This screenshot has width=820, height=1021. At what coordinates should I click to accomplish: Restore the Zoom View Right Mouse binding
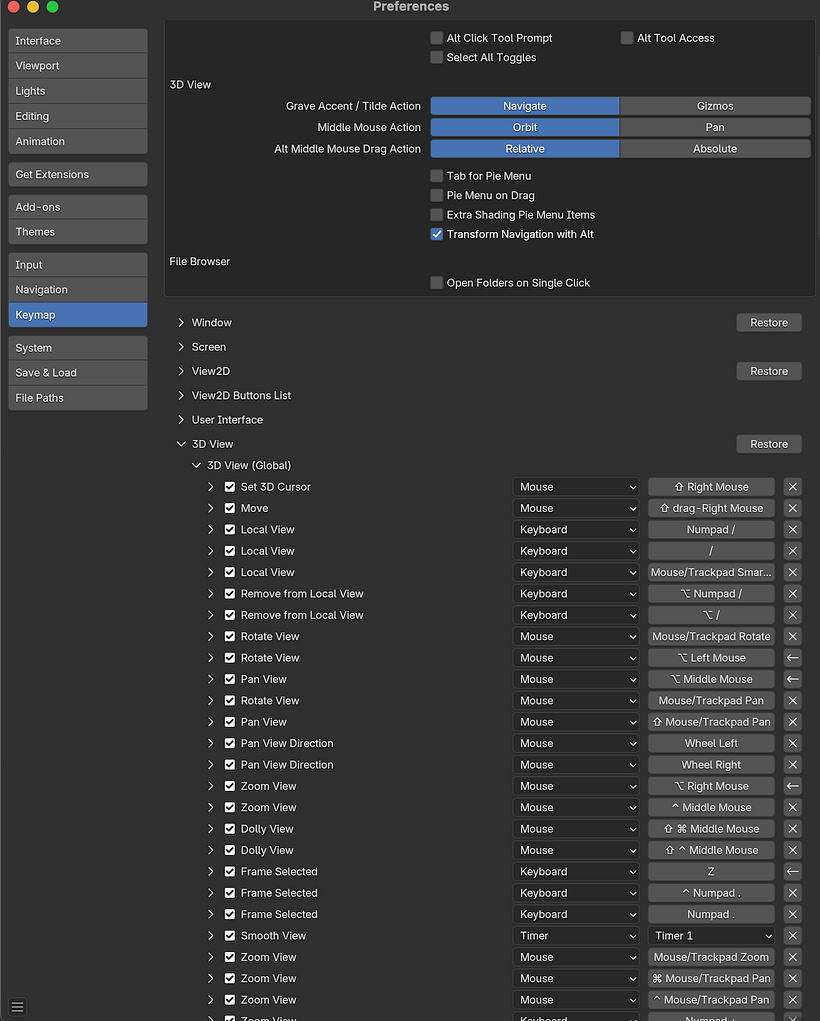pos(792,786)
